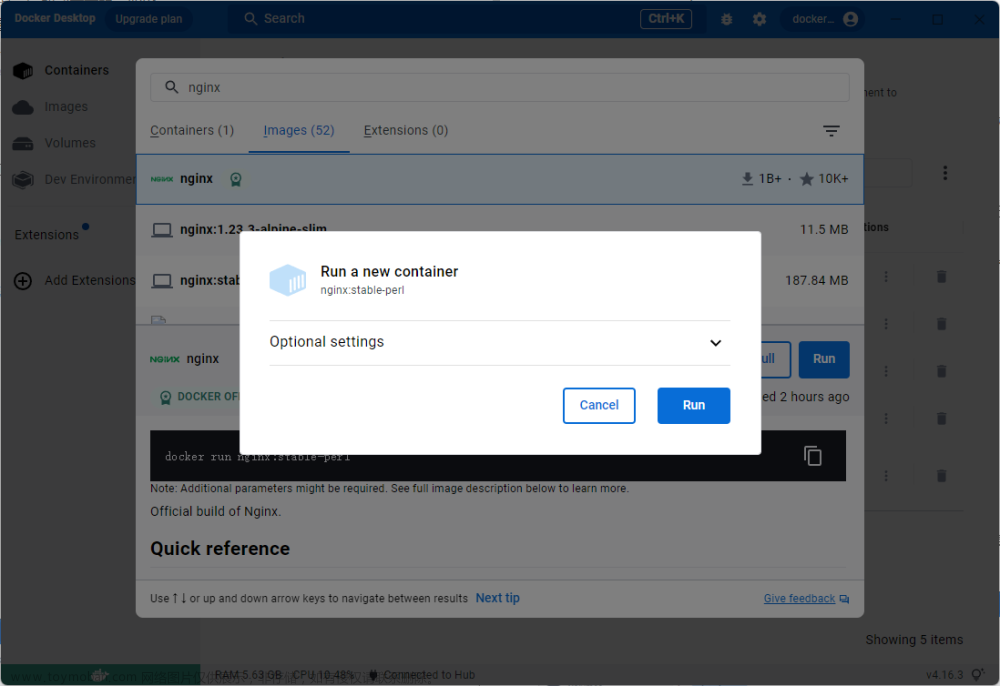1000x686 pixels.
Task: Delete the first container row with trash icon
Action: [941, 277]
